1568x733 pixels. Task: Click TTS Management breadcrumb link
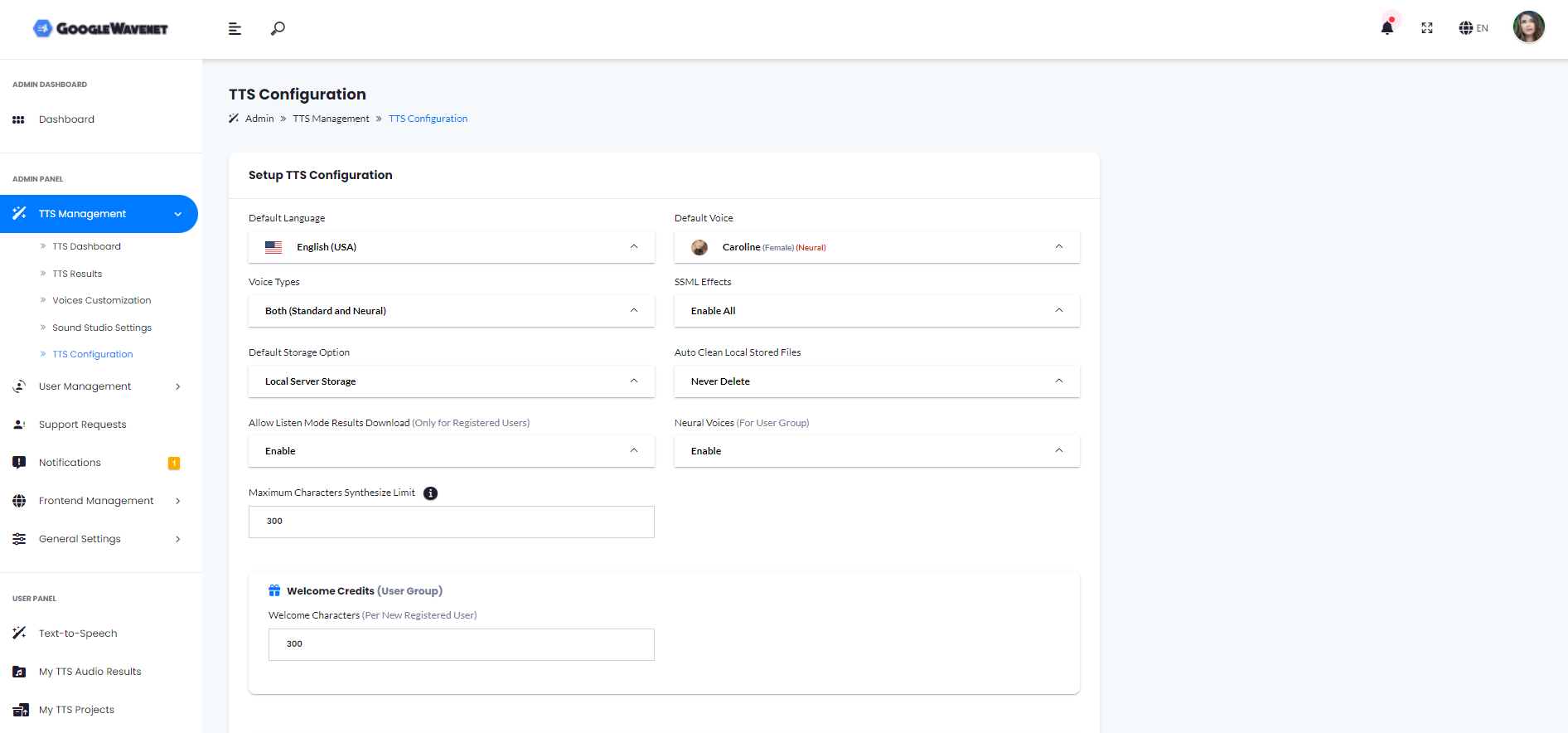pyautogui.click(x=331, y=119)
